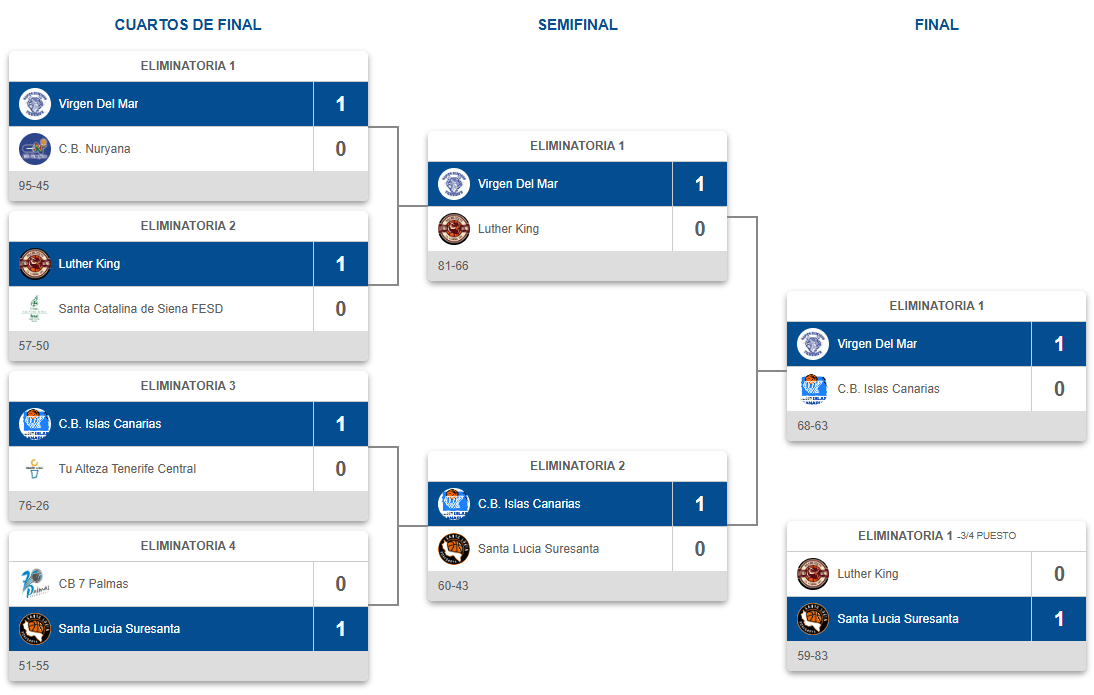
Task: Select the Semifinal column heading
Action: (x=578, y=25)
